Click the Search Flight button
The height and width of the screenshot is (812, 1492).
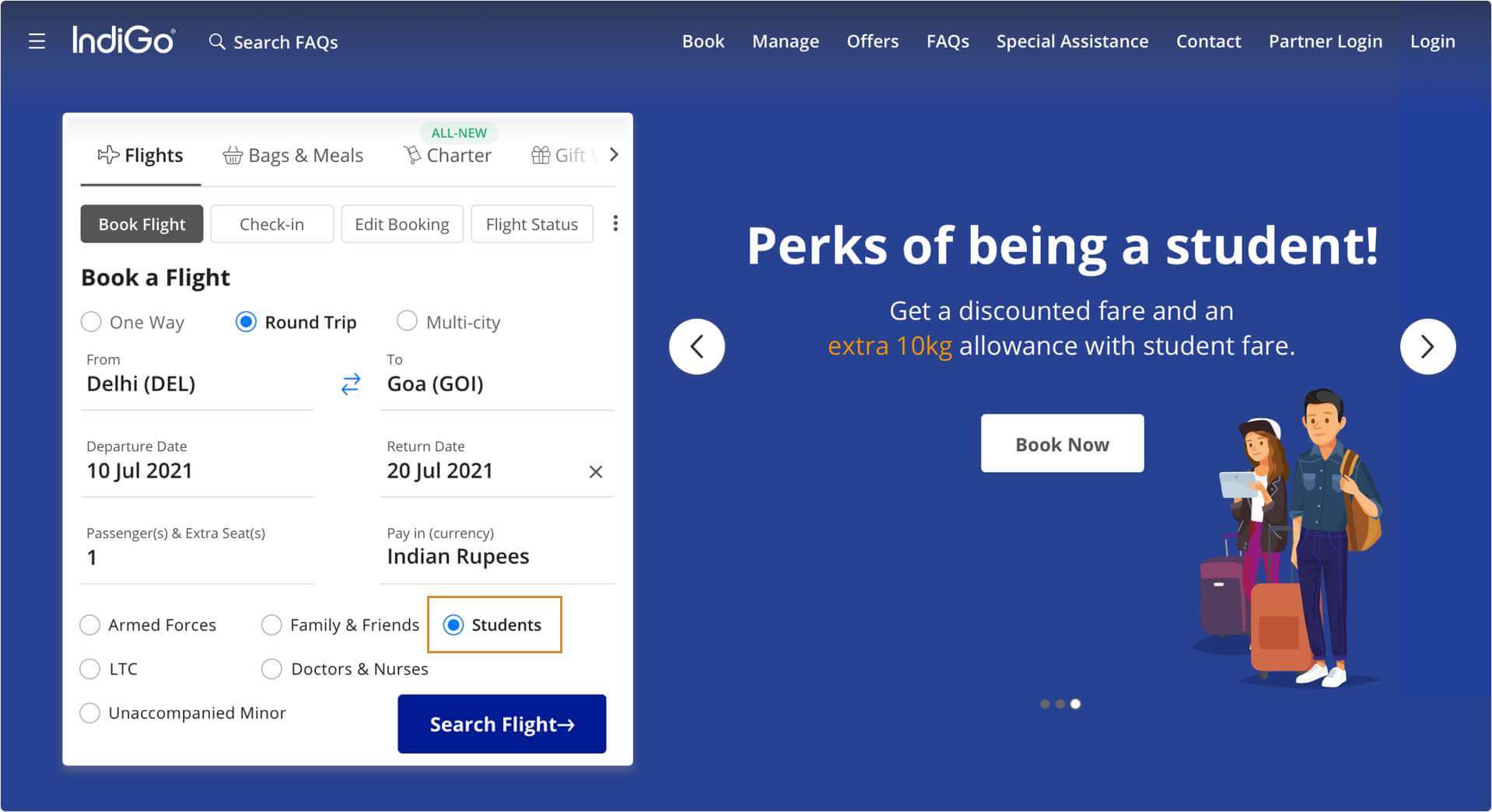point(501,723)
